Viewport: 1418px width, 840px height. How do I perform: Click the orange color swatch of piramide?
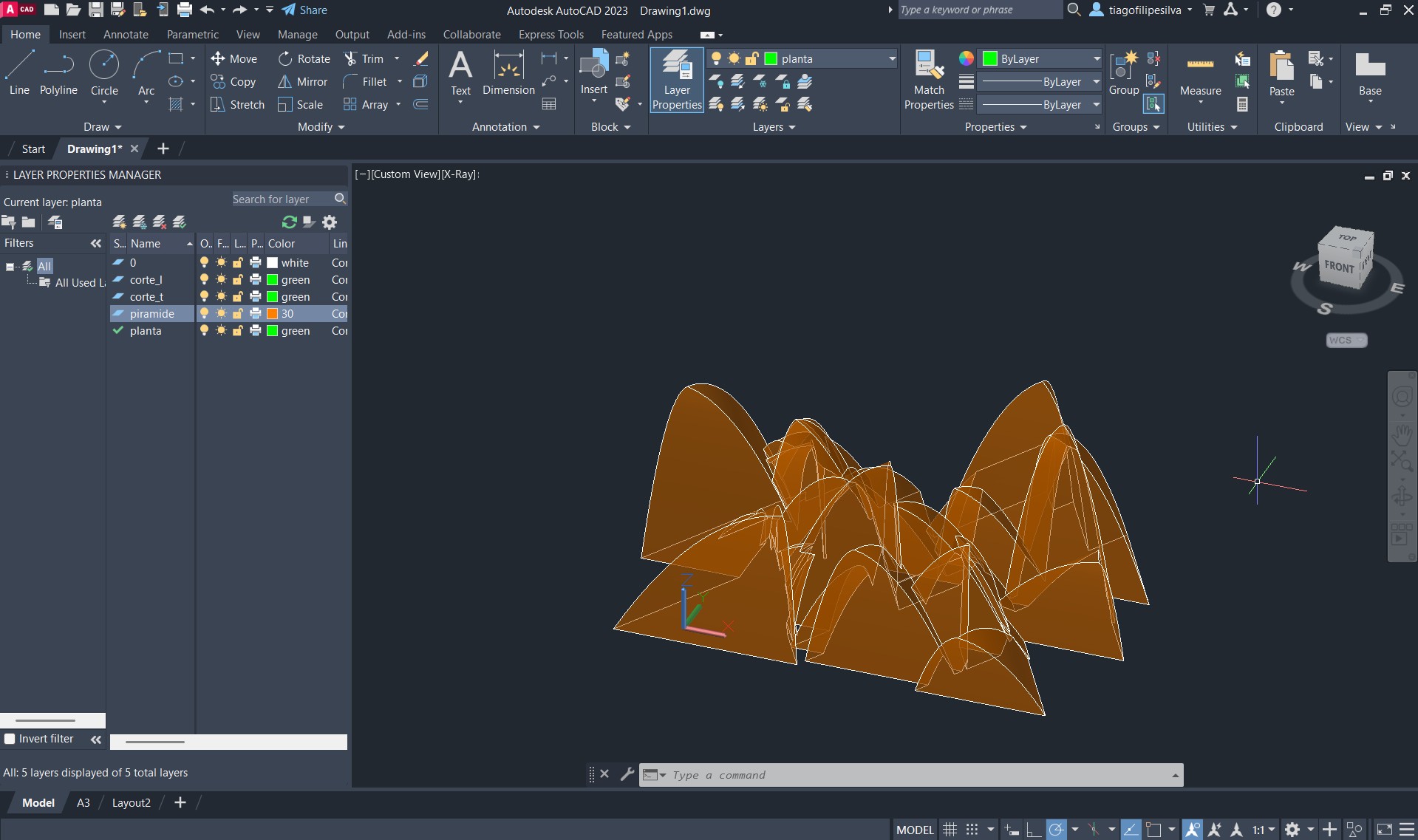click(273, 314)
